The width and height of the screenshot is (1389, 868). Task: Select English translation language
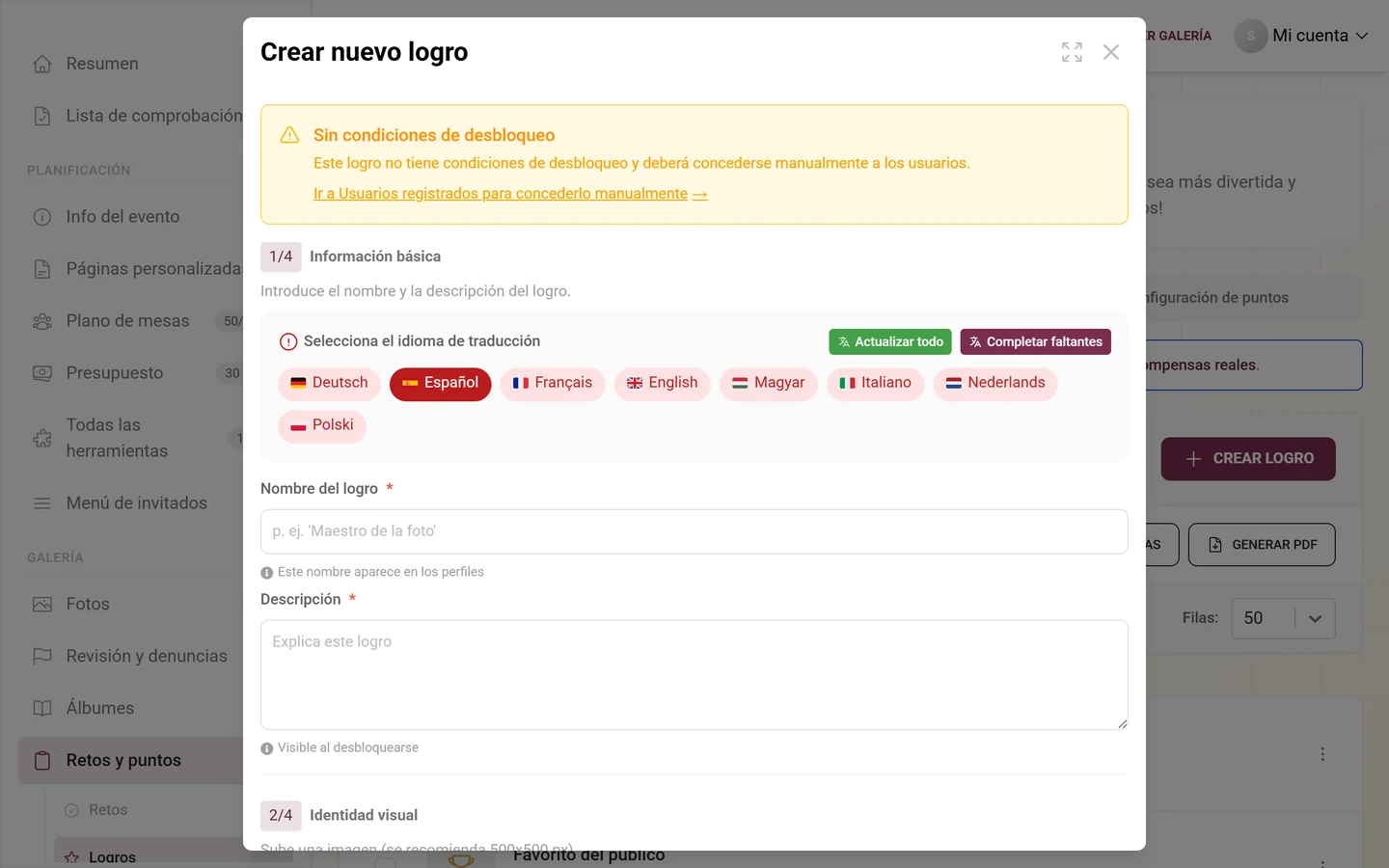click(663, 383)
